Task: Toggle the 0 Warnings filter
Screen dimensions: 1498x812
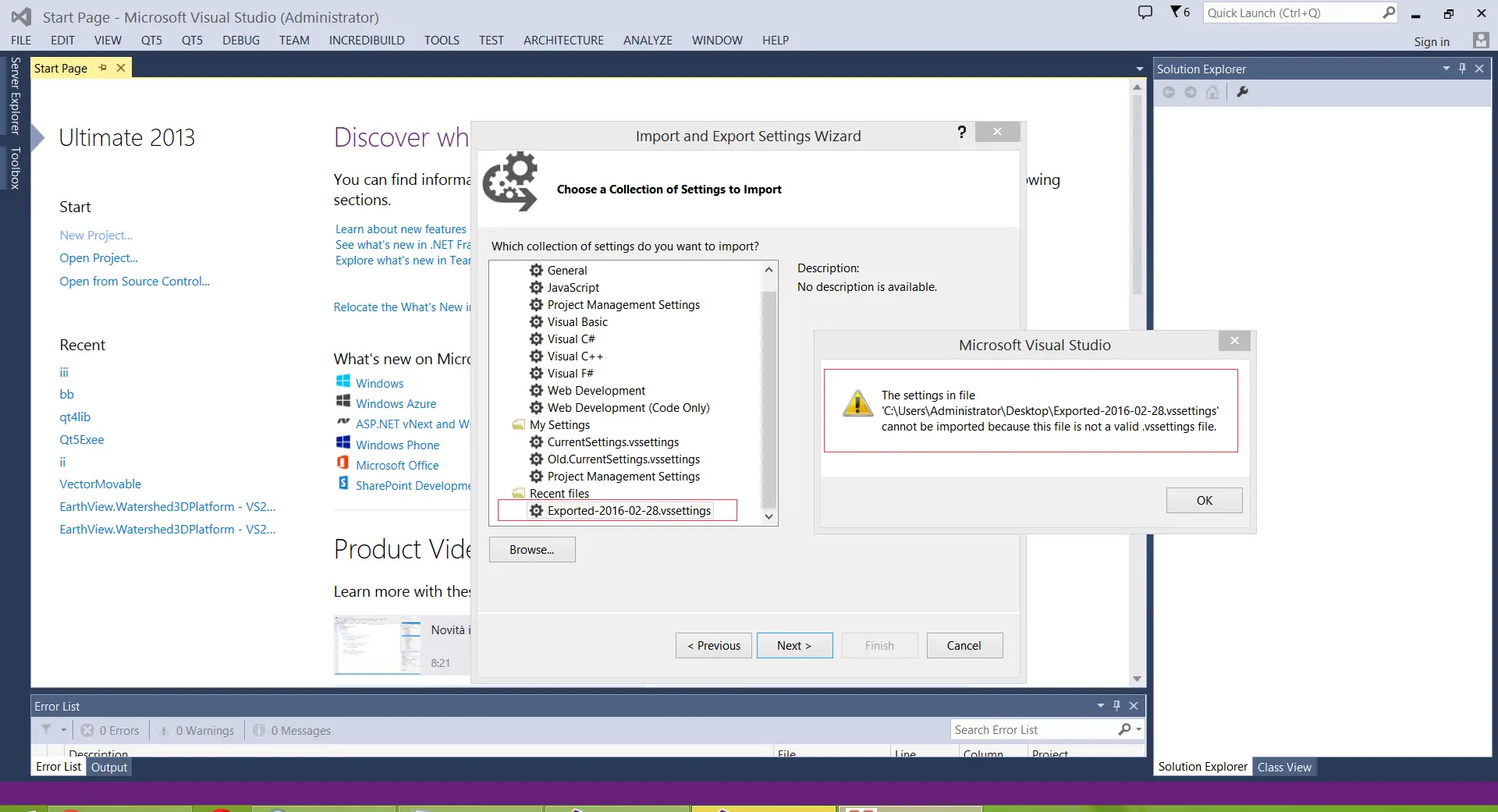Action: pyautogui.click(x=197, y=730)
